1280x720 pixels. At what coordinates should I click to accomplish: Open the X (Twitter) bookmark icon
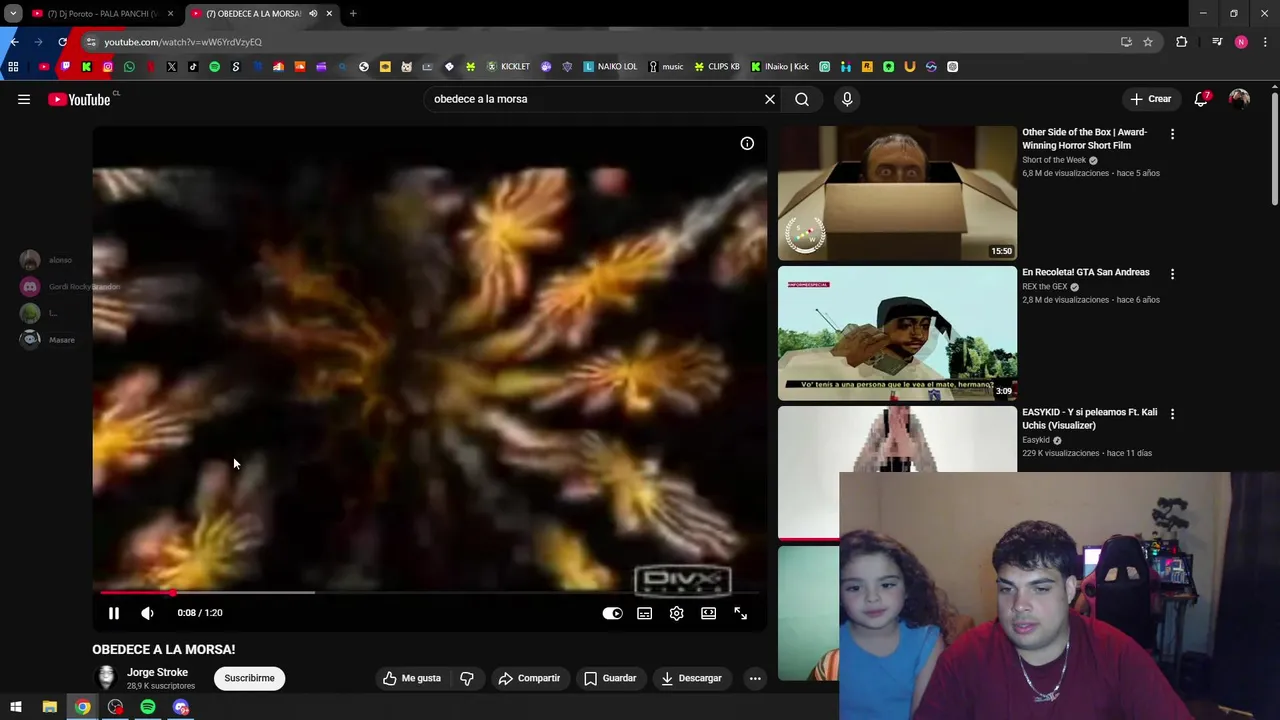click(172, 67)
